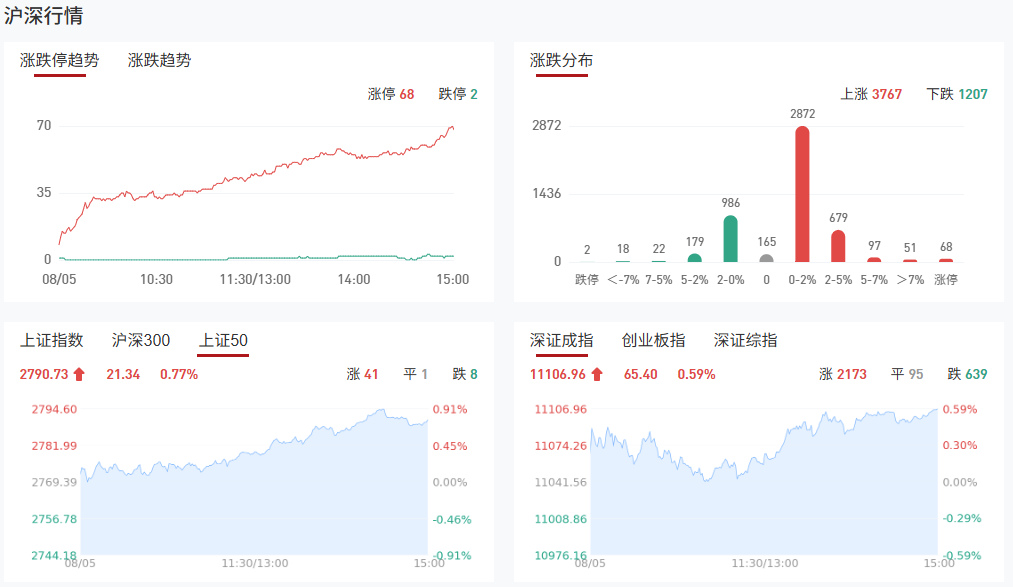Screen dimensions: 1013x587
Task: Click the 沪深行情 page heading
Action: coord(44,16)
